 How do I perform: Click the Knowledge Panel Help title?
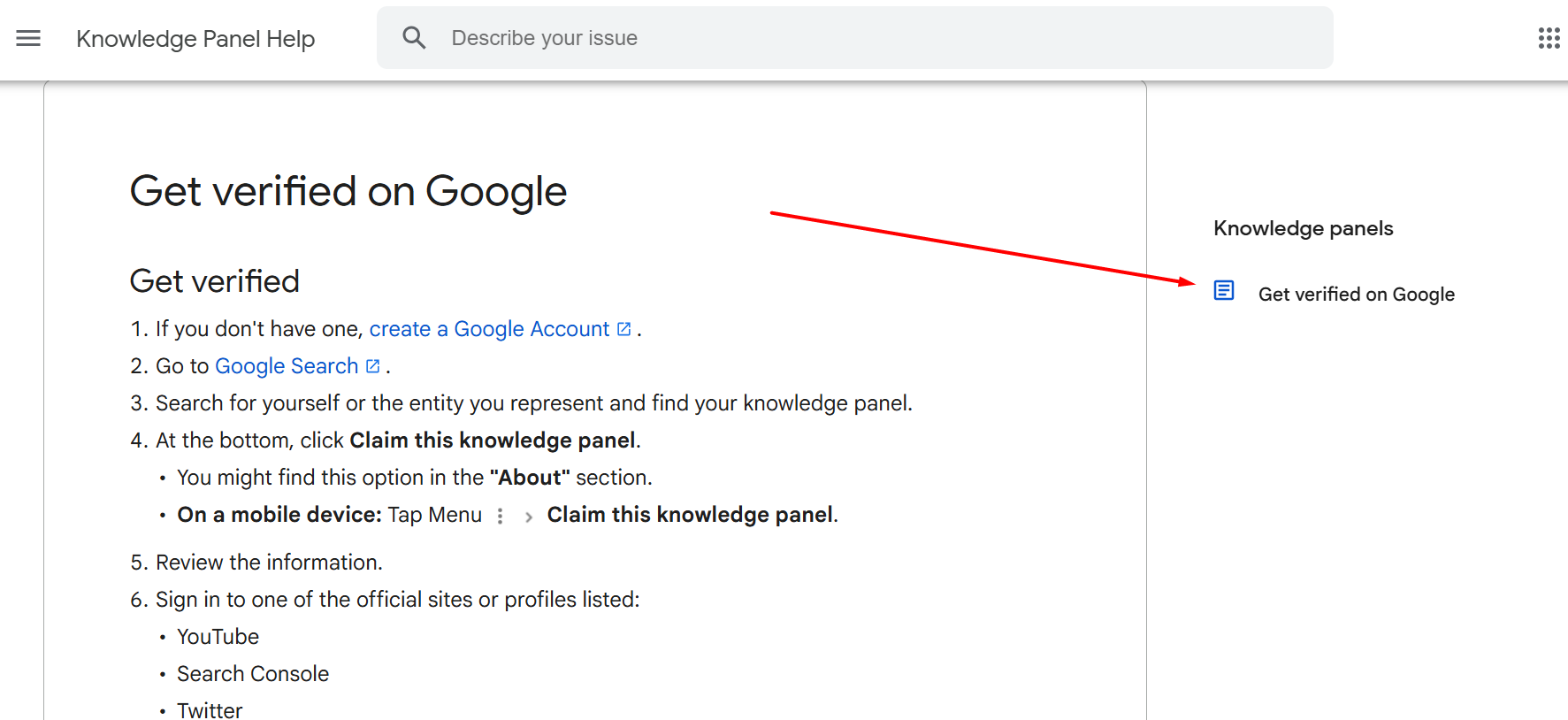(195, 38)
